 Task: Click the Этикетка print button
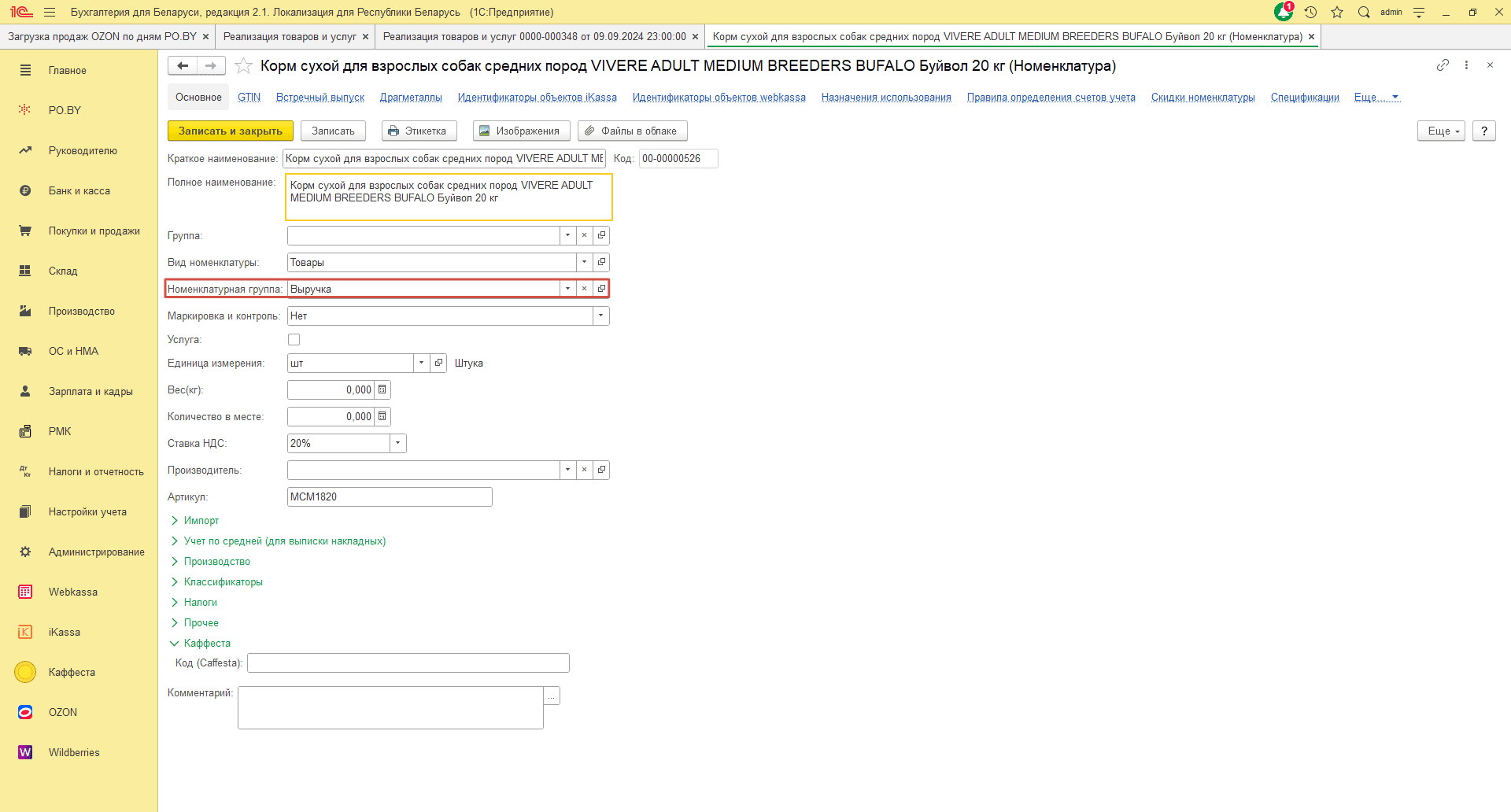pos(418,131)
